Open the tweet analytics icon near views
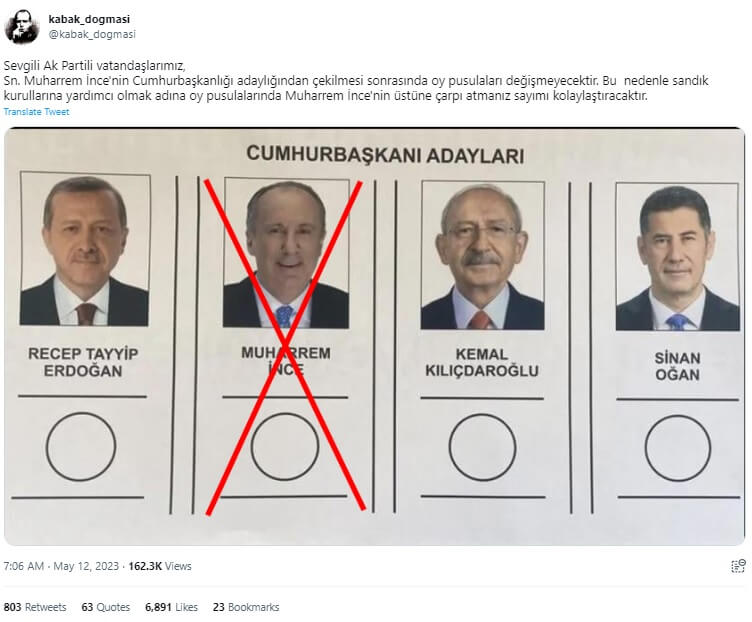752x622 pixels. [x=738, y=566]
